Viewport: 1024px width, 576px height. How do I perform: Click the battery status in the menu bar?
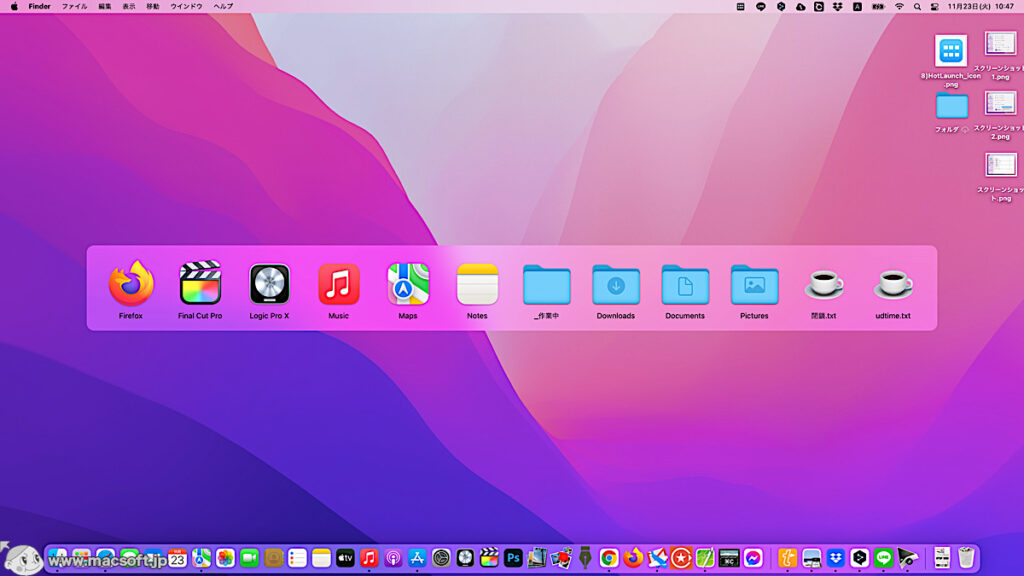[x=878, y=7]
